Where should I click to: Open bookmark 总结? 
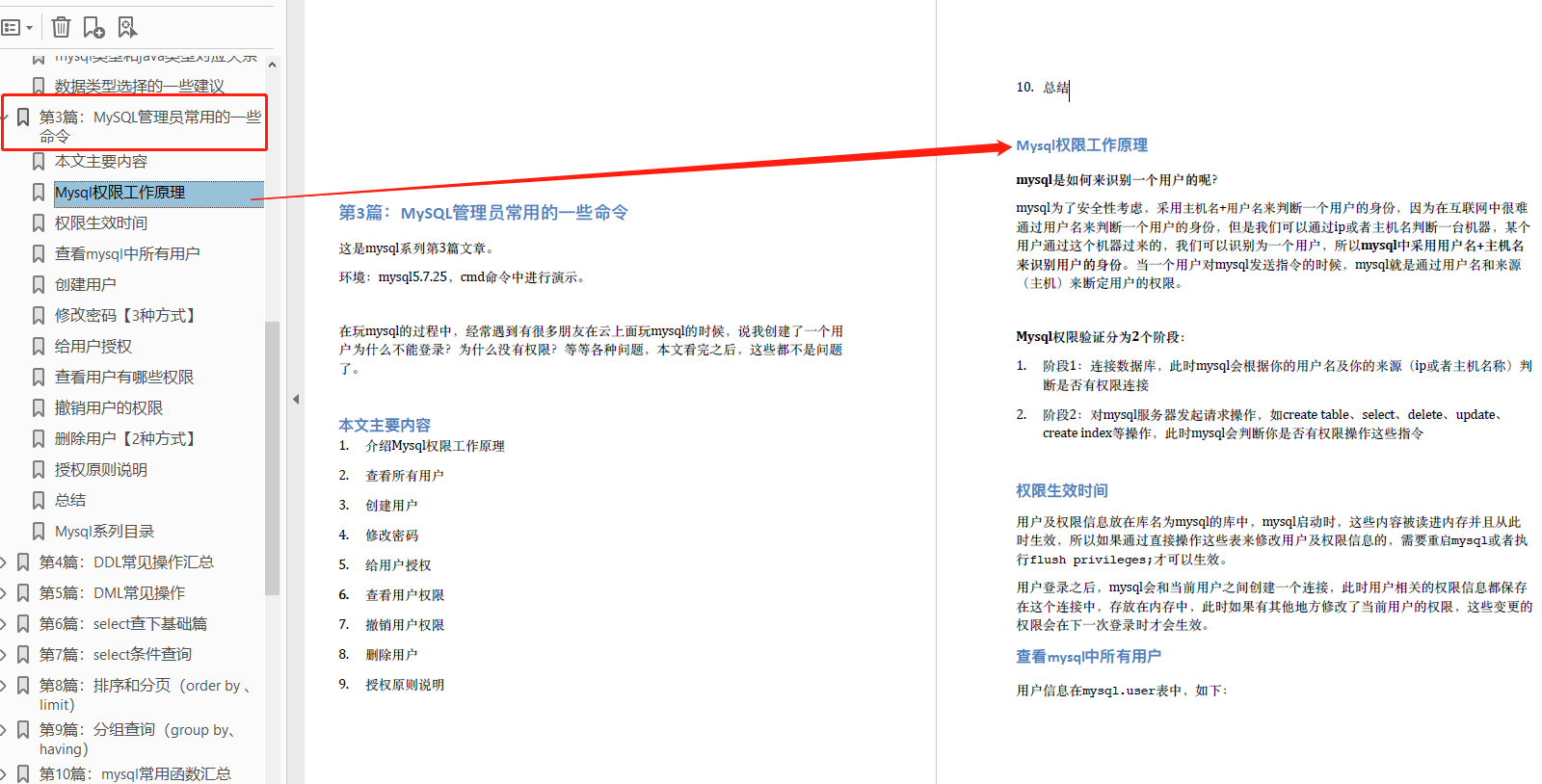pyautogui.click(x=70, y=501)
